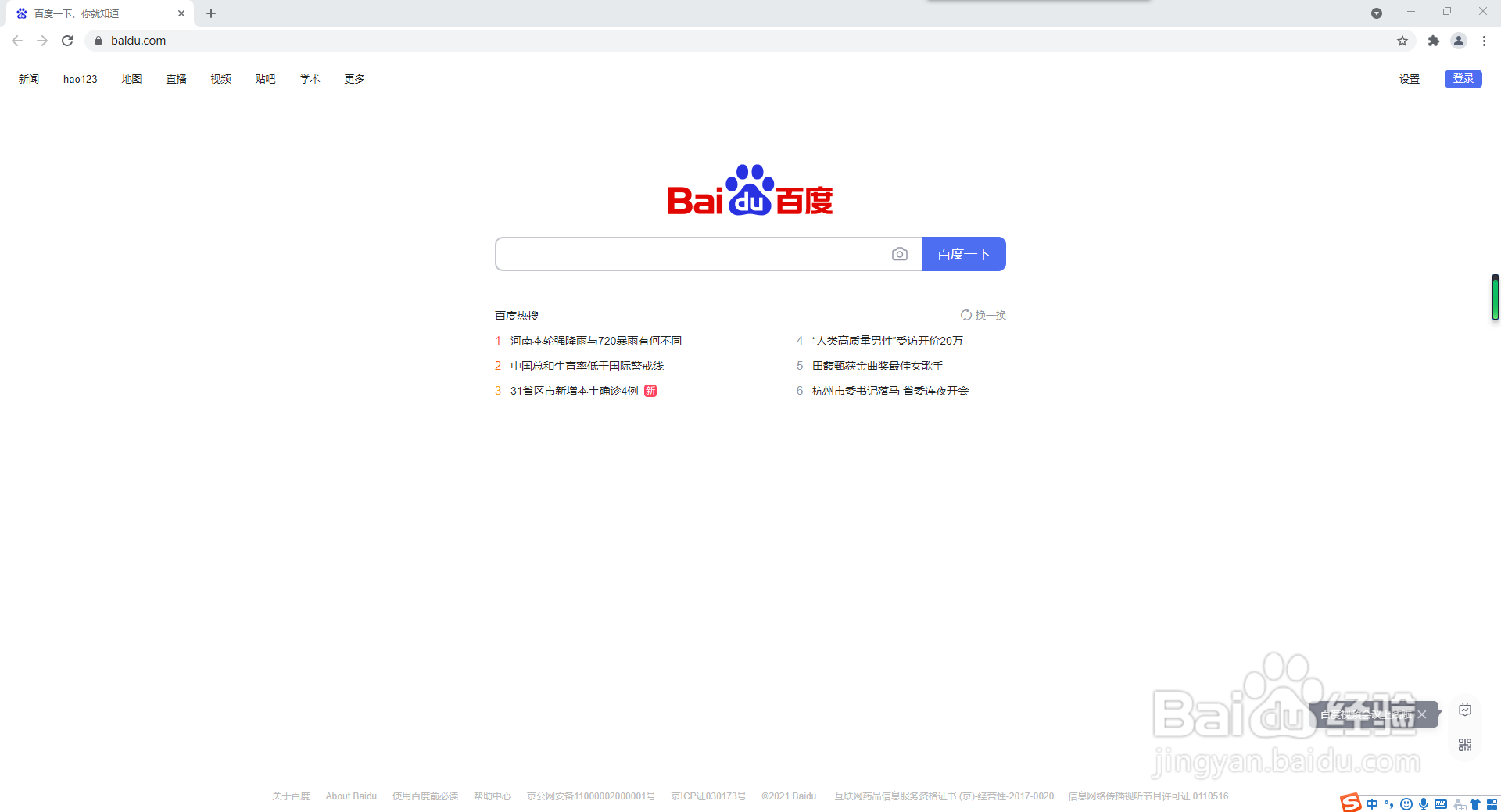This screenshot has width=1501, height=812.
Task: Click Sogou voice input microphone icon
Action: click(1424, 804)
